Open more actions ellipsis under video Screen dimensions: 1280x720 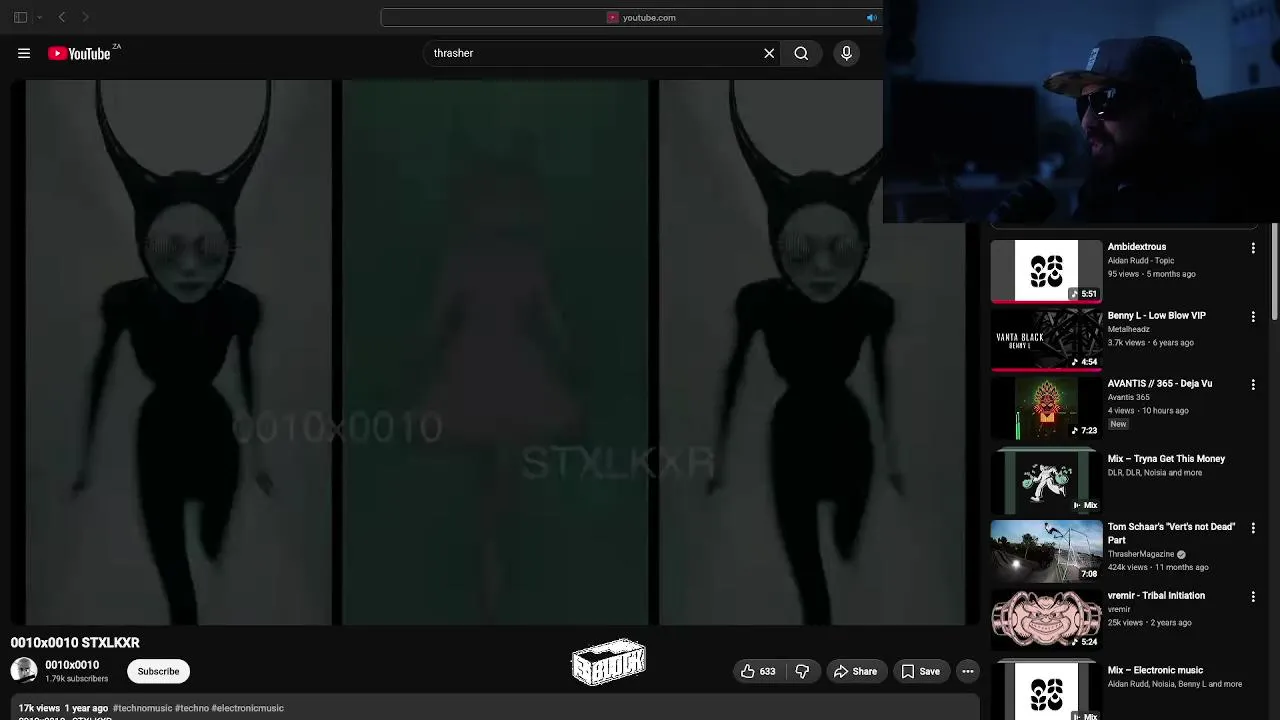click(968, 672)
